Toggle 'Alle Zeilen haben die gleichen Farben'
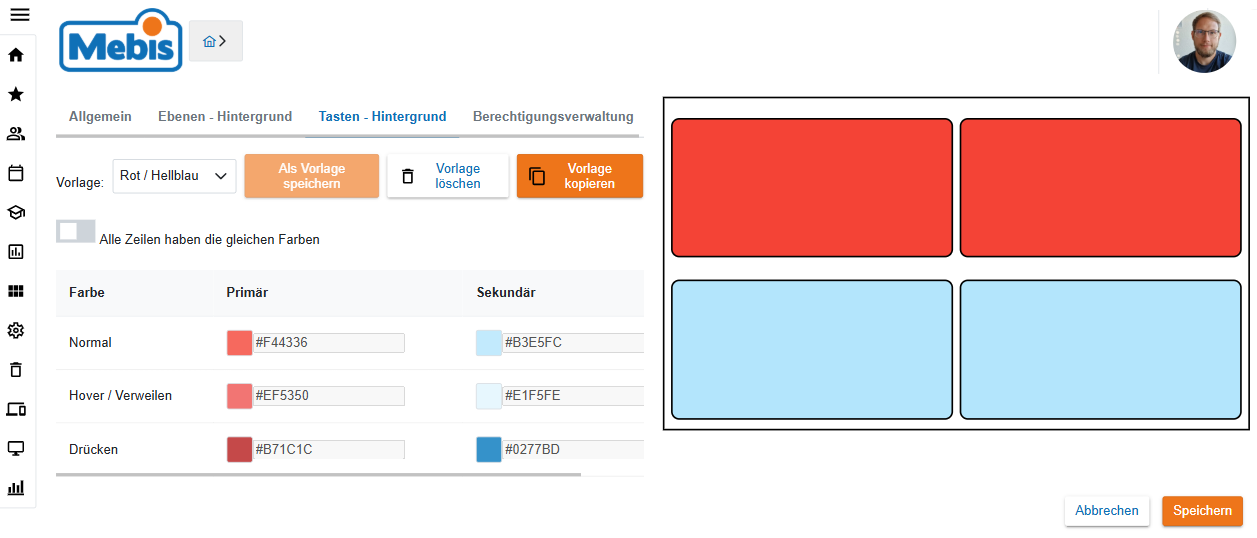This screenshot has width=1257, height=538. (x=76, y=231)
